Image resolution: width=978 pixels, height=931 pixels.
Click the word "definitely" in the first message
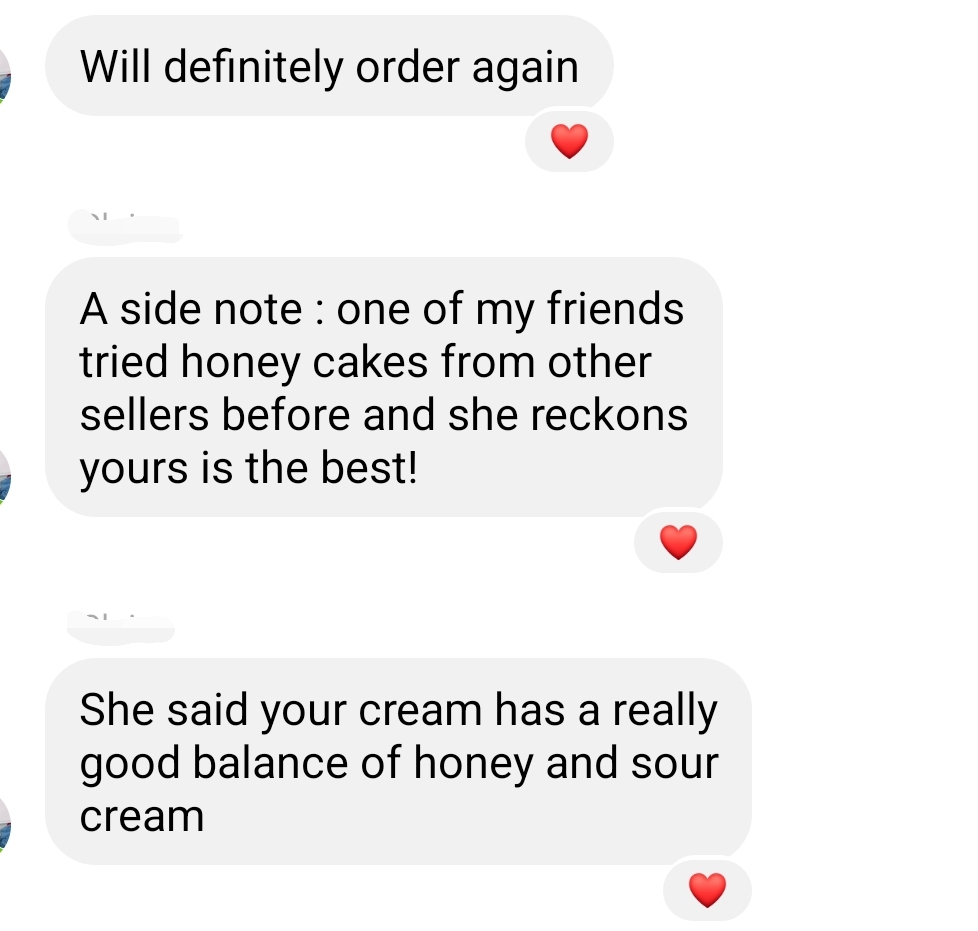coord(253,67)
